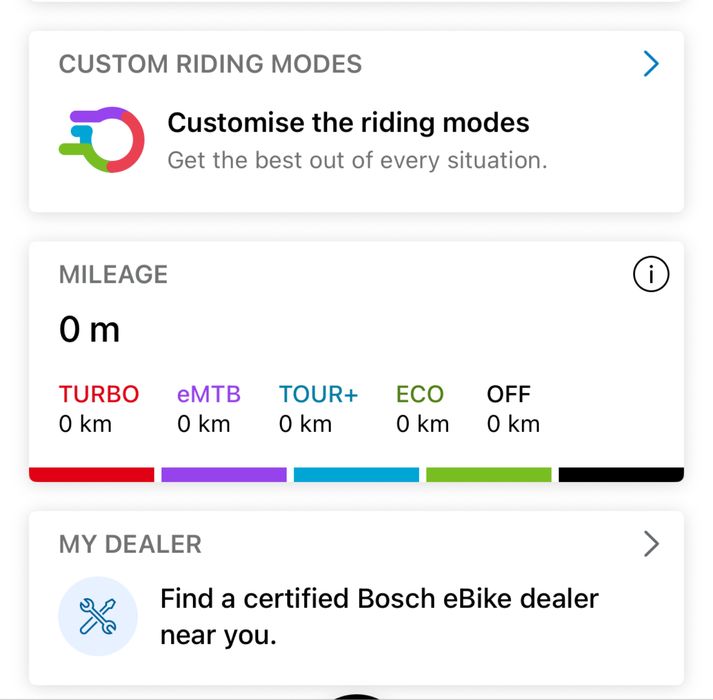Tap the OFF mode label
Image resolution: width=713 pixels, height=700 pixels.
point(508,394)
